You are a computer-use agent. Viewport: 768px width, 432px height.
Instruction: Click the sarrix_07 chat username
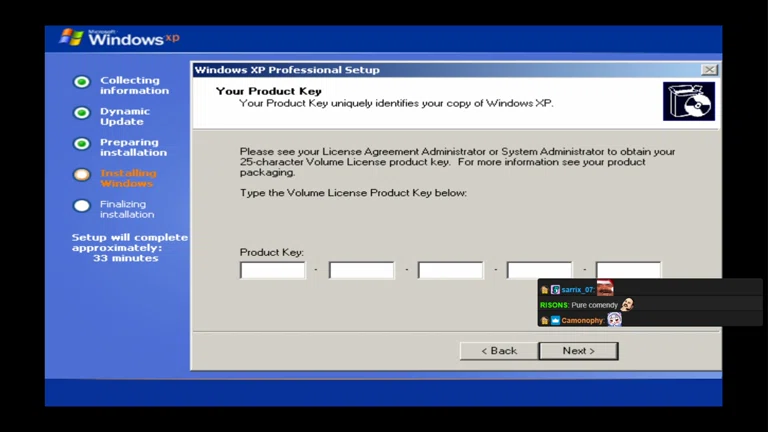(x=578, y=290)
